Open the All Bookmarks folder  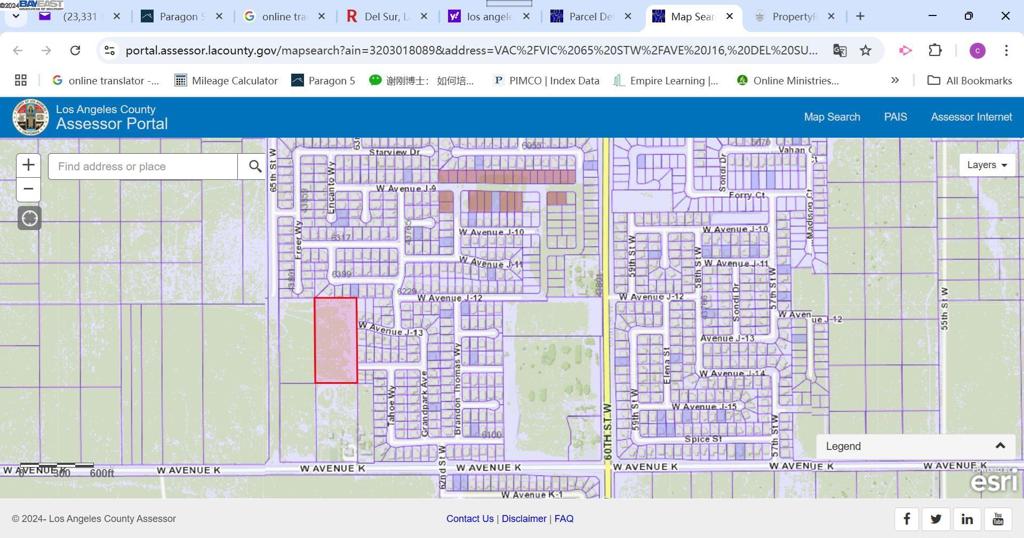coord(970,80)
